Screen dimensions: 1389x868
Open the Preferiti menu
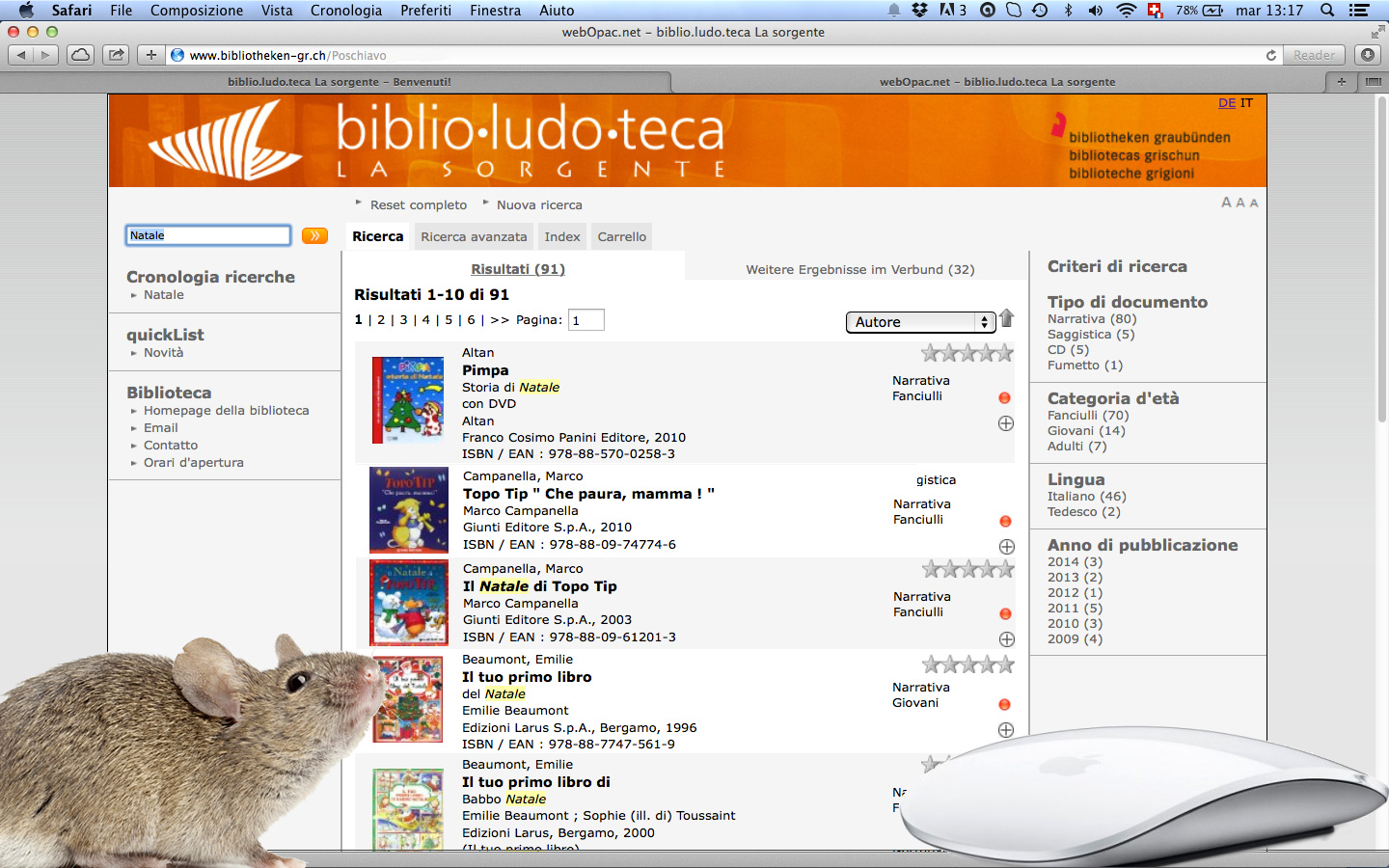(x=425, y=11)
